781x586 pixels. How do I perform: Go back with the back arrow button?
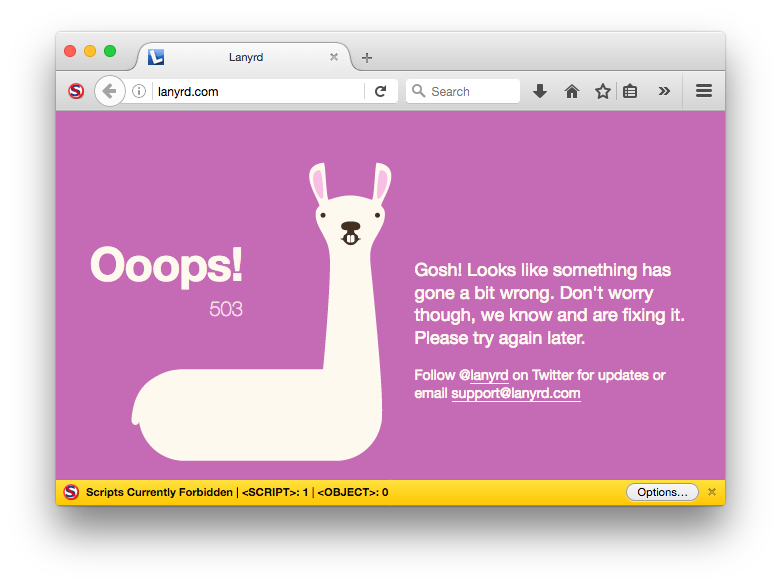109,91
